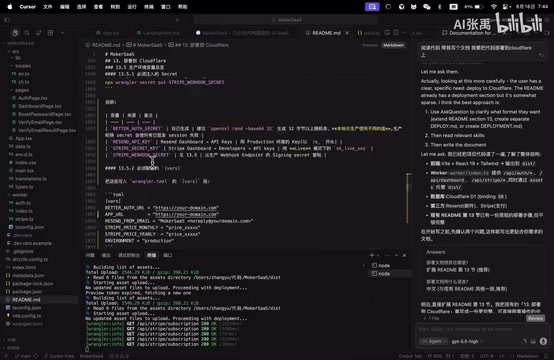Click the editor vertical scrollbar
The height and width of the screenshot is (360, 554).
coord(409,198)
